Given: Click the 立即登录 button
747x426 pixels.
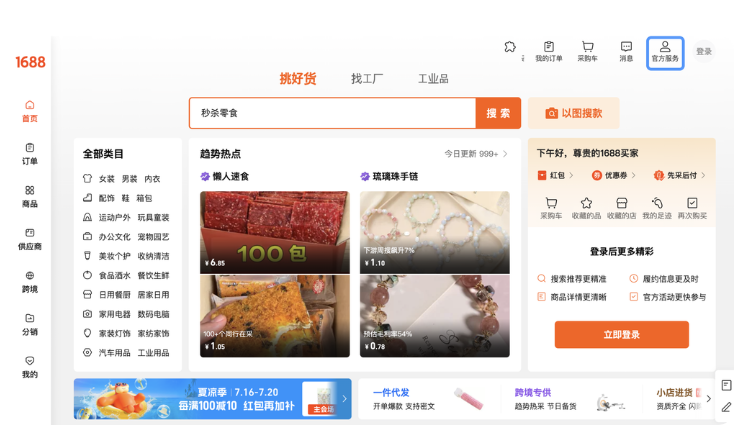Looking at the screenshot, I should 622,335.
